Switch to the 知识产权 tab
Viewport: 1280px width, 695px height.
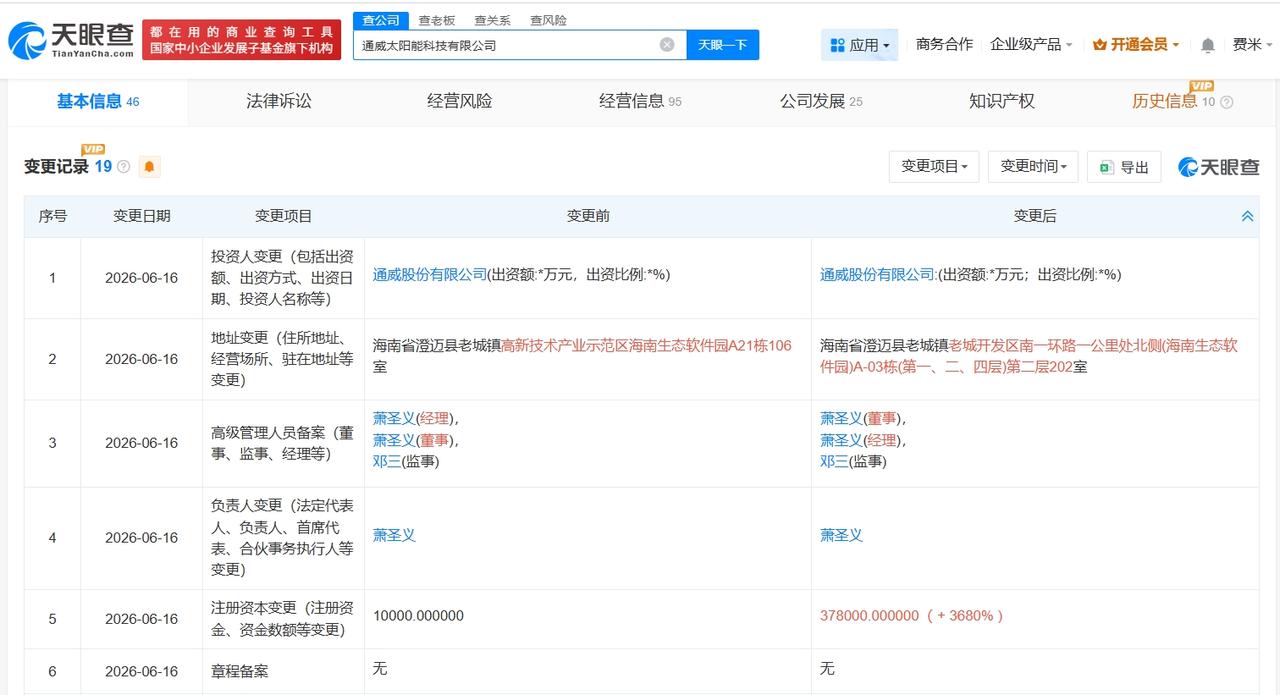(1001, 101)
